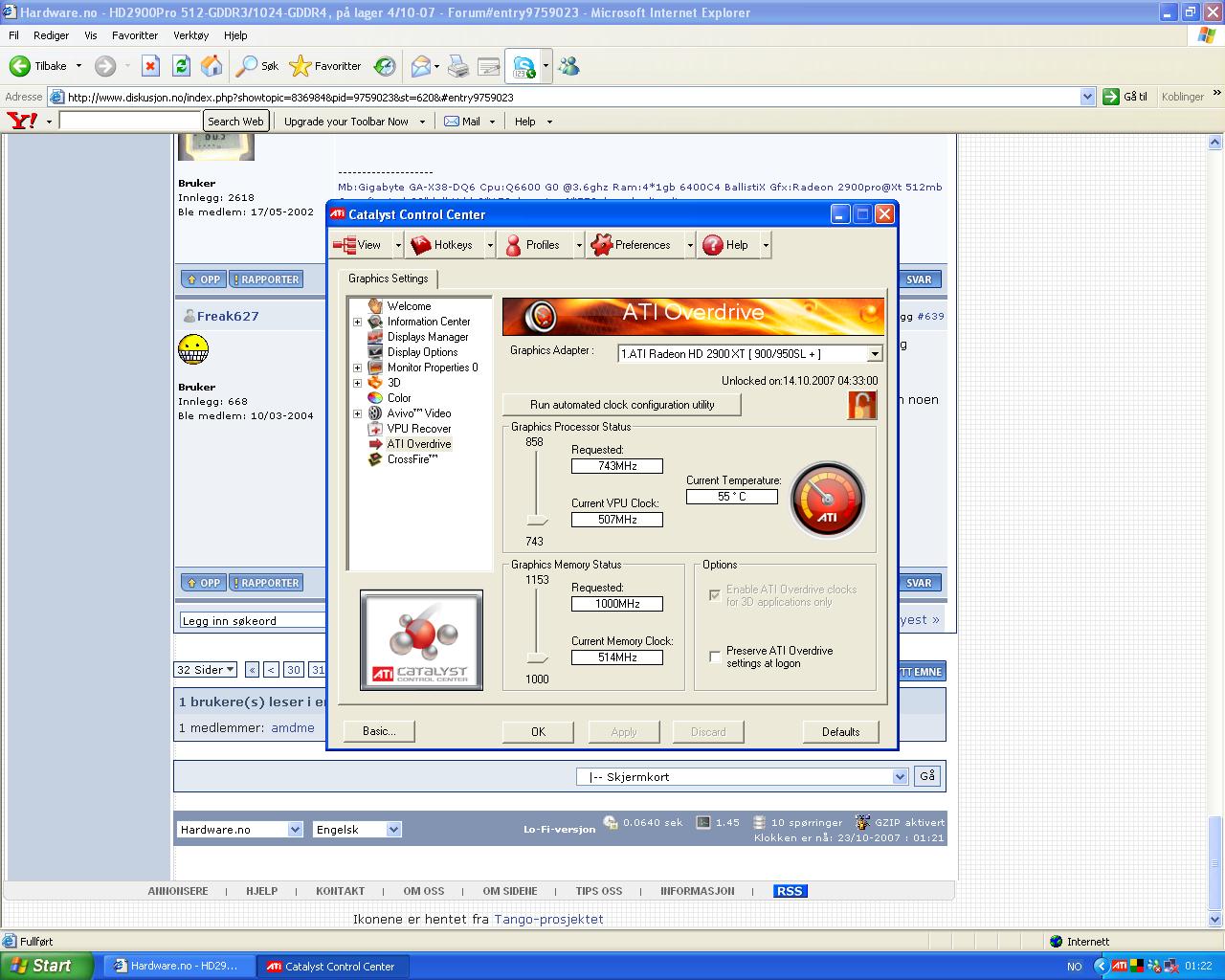Expand the Monitor Properties 0 tree node
The image size is (1225, 980).
pos(358,367)
